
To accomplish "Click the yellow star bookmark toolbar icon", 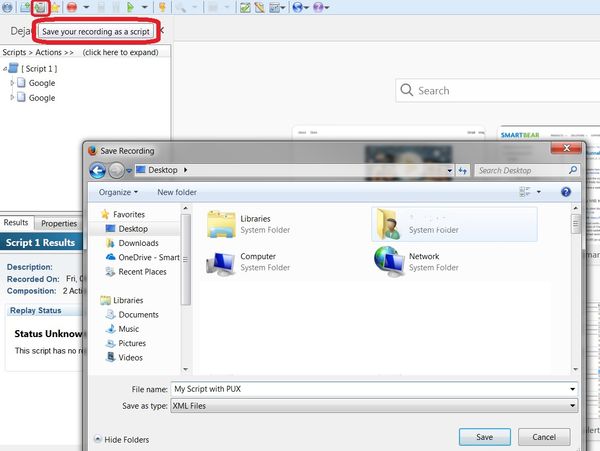I will (x=56, y=8).
